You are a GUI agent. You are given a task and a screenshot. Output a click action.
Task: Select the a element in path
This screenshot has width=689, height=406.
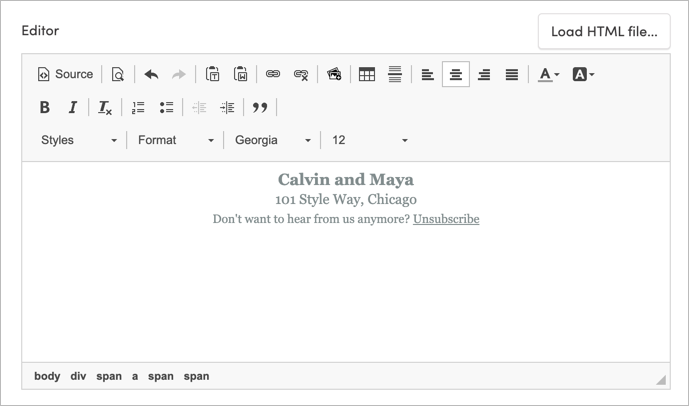pos(135,376)
